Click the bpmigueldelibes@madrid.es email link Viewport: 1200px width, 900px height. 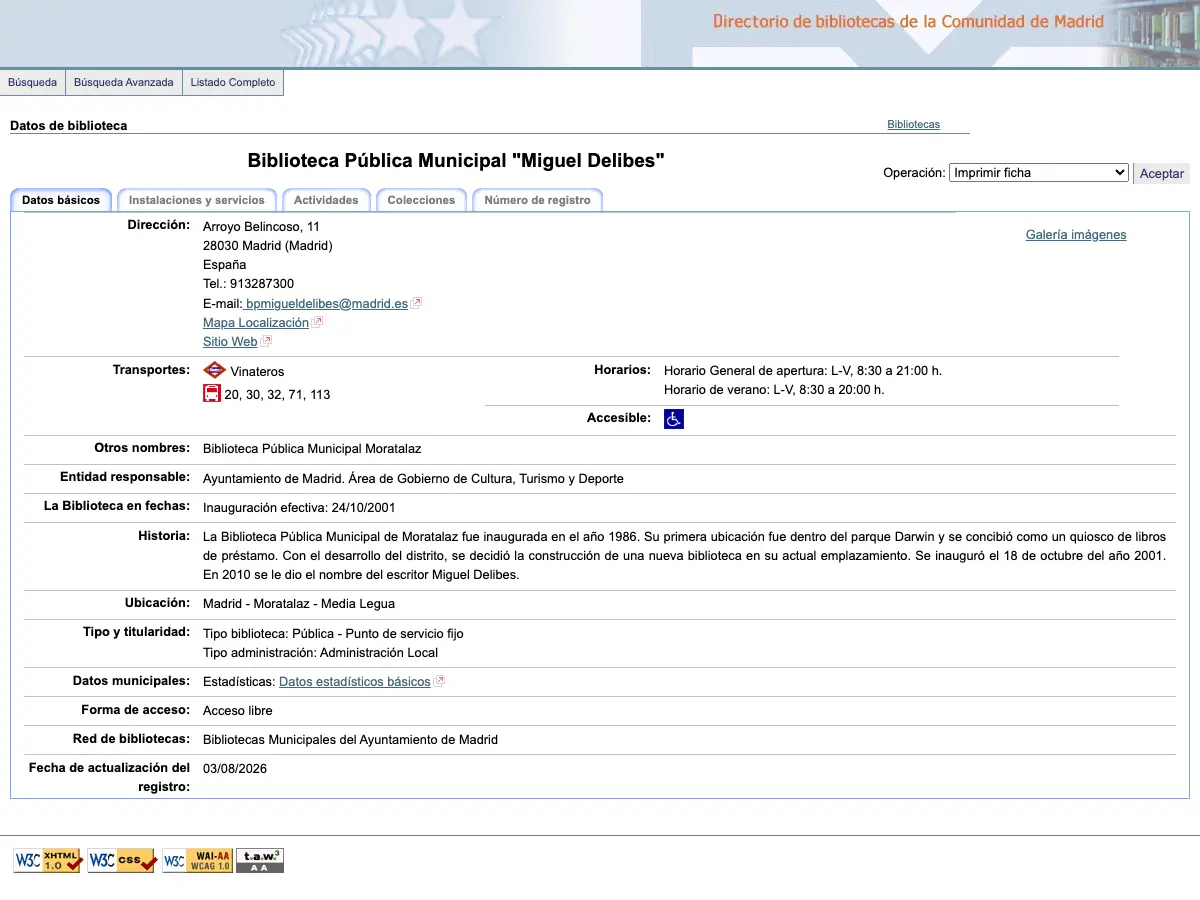pos(326,303)
